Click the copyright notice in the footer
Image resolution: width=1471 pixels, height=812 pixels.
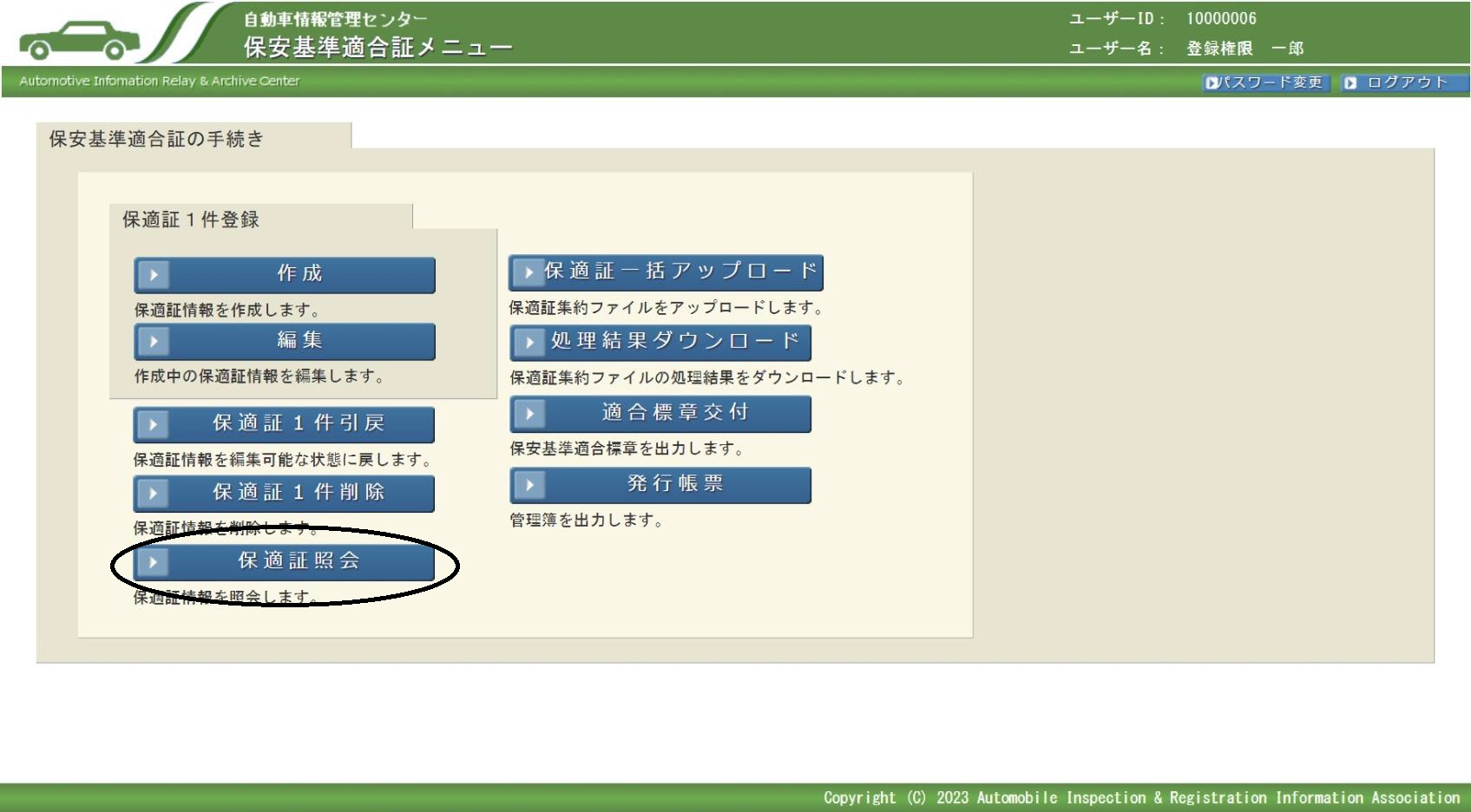pyautogui.click(x=1141, y=797)
